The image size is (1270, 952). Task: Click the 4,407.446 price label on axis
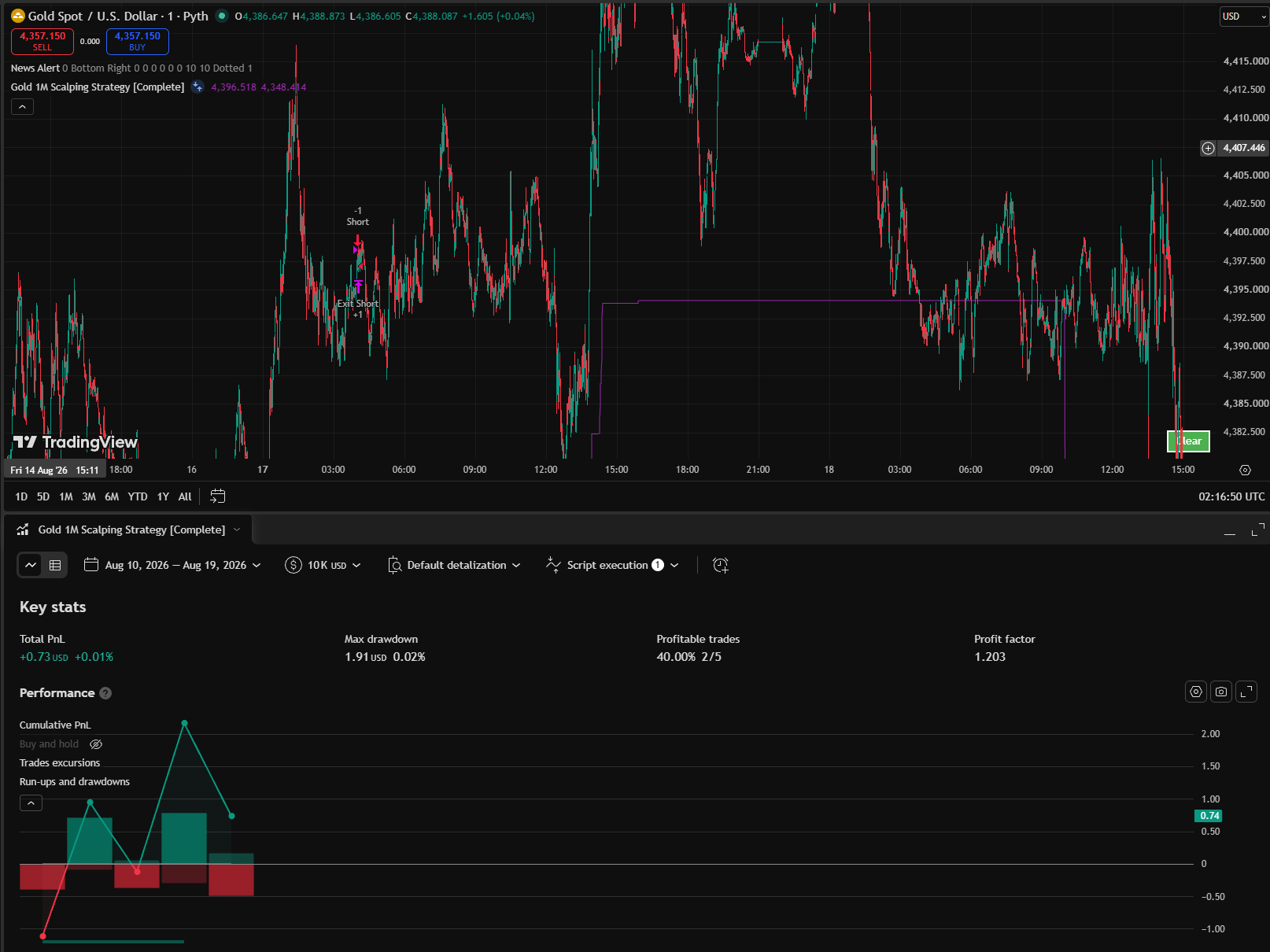(x=1243, y=148)
